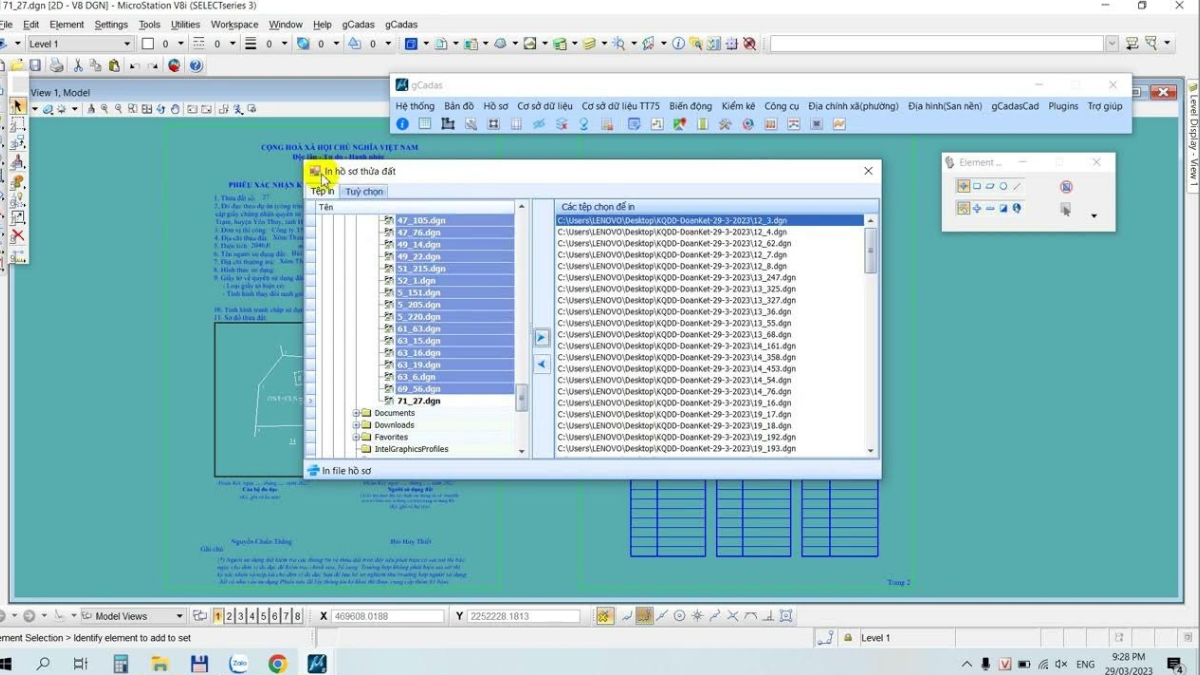The width and height of the screenshot is (1200, 675).
Task: Click the X coordinate input field
Action: point(386,616)
